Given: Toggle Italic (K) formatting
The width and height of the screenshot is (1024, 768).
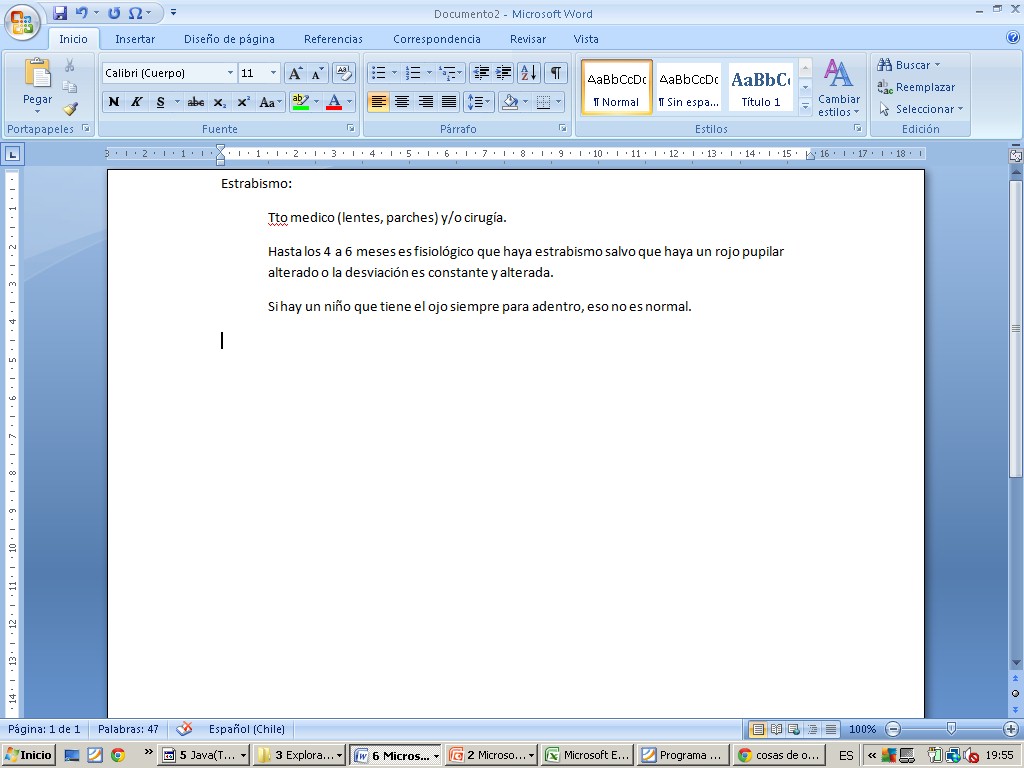Looking at the screenshot, I should click(x=137, y=102).
